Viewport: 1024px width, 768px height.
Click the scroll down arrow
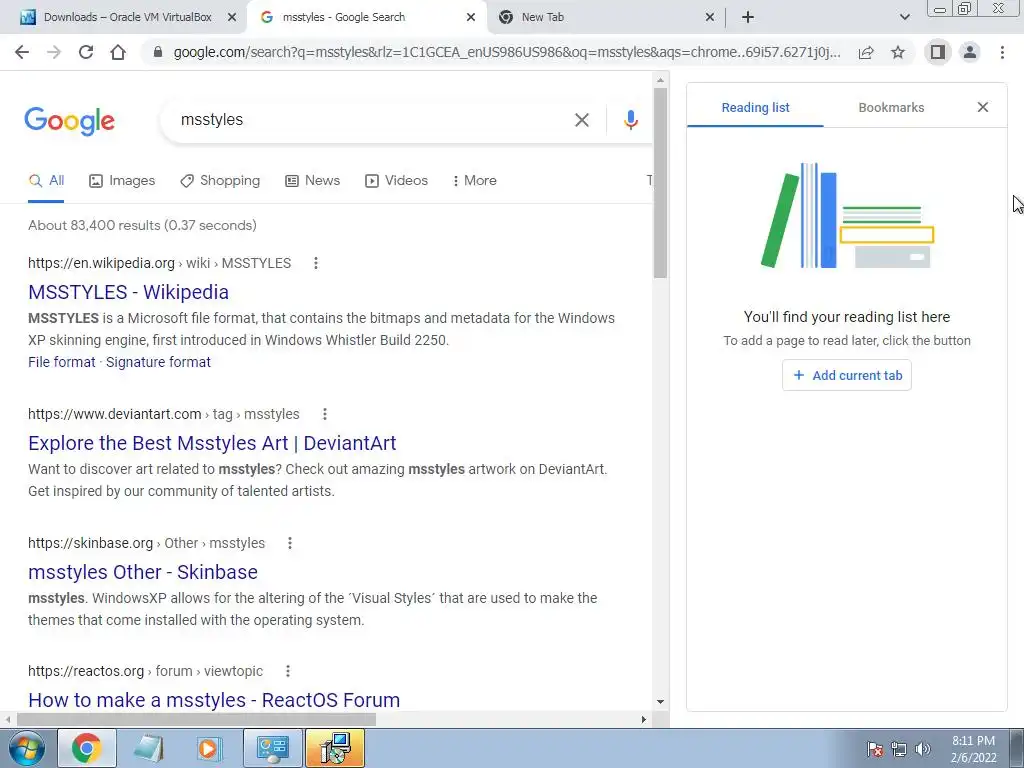coord(660,701)
